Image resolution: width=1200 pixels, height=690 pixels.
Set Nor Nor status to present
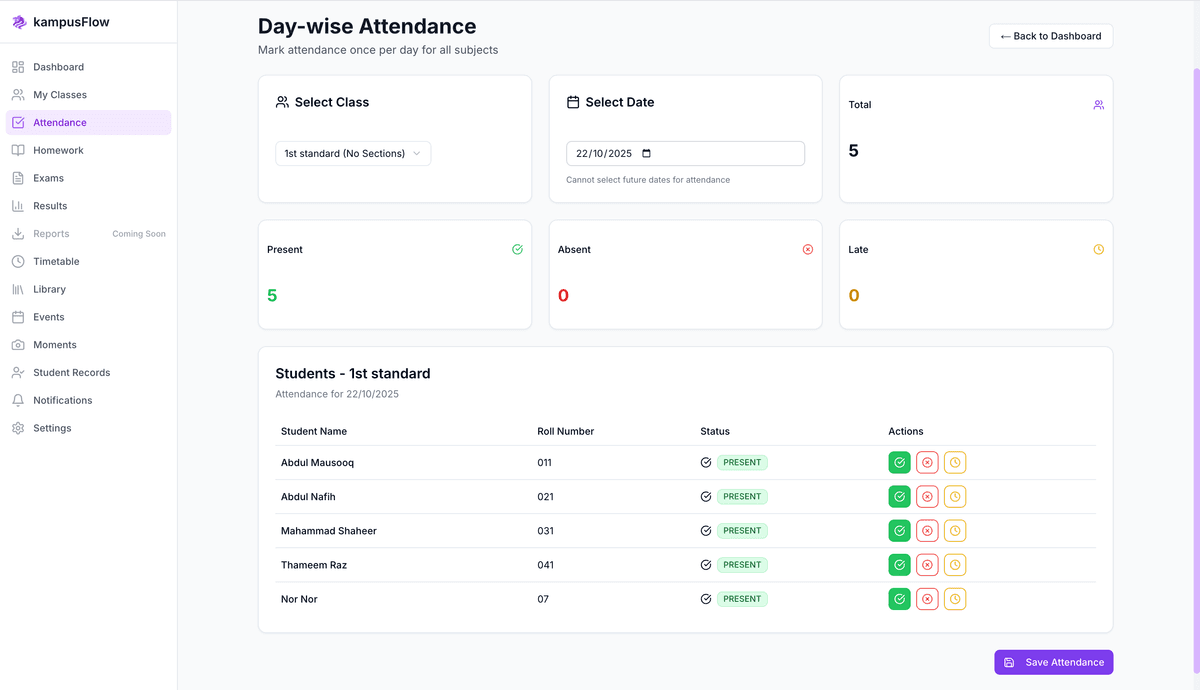[x=899, y=598]
